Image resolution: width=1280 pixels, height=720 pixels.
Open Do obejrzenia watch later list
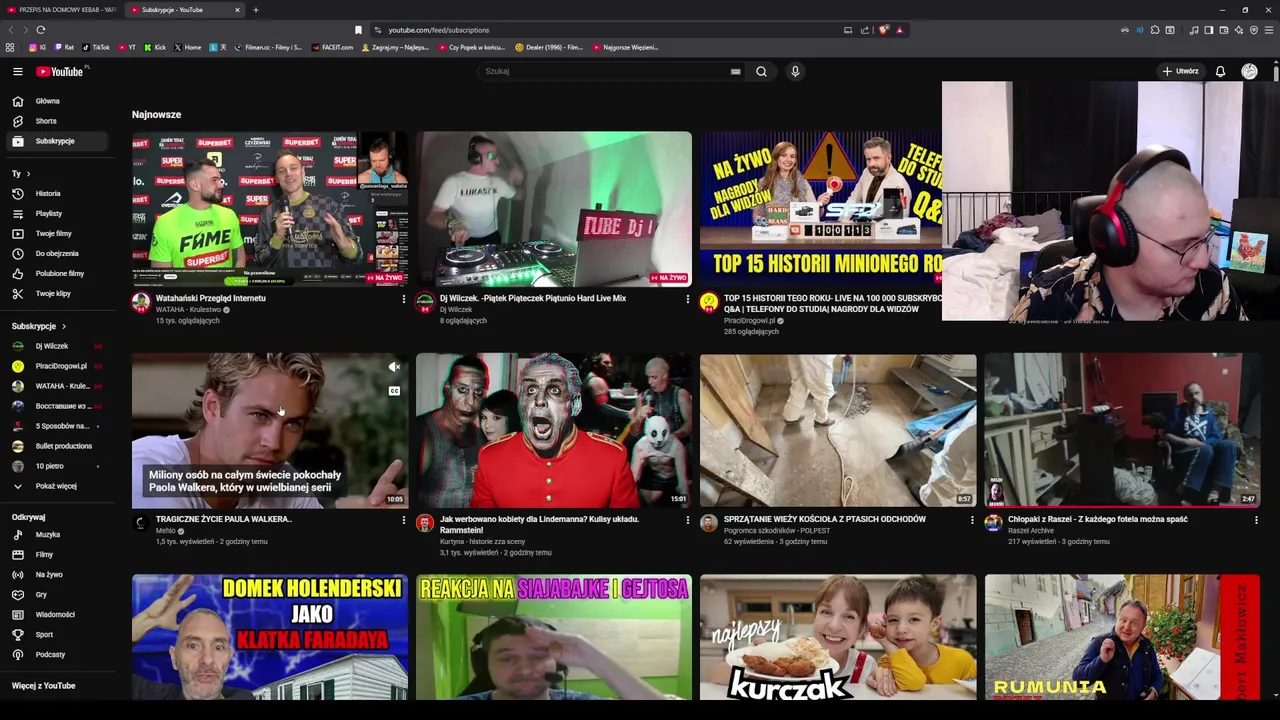[x=59, y=253]
